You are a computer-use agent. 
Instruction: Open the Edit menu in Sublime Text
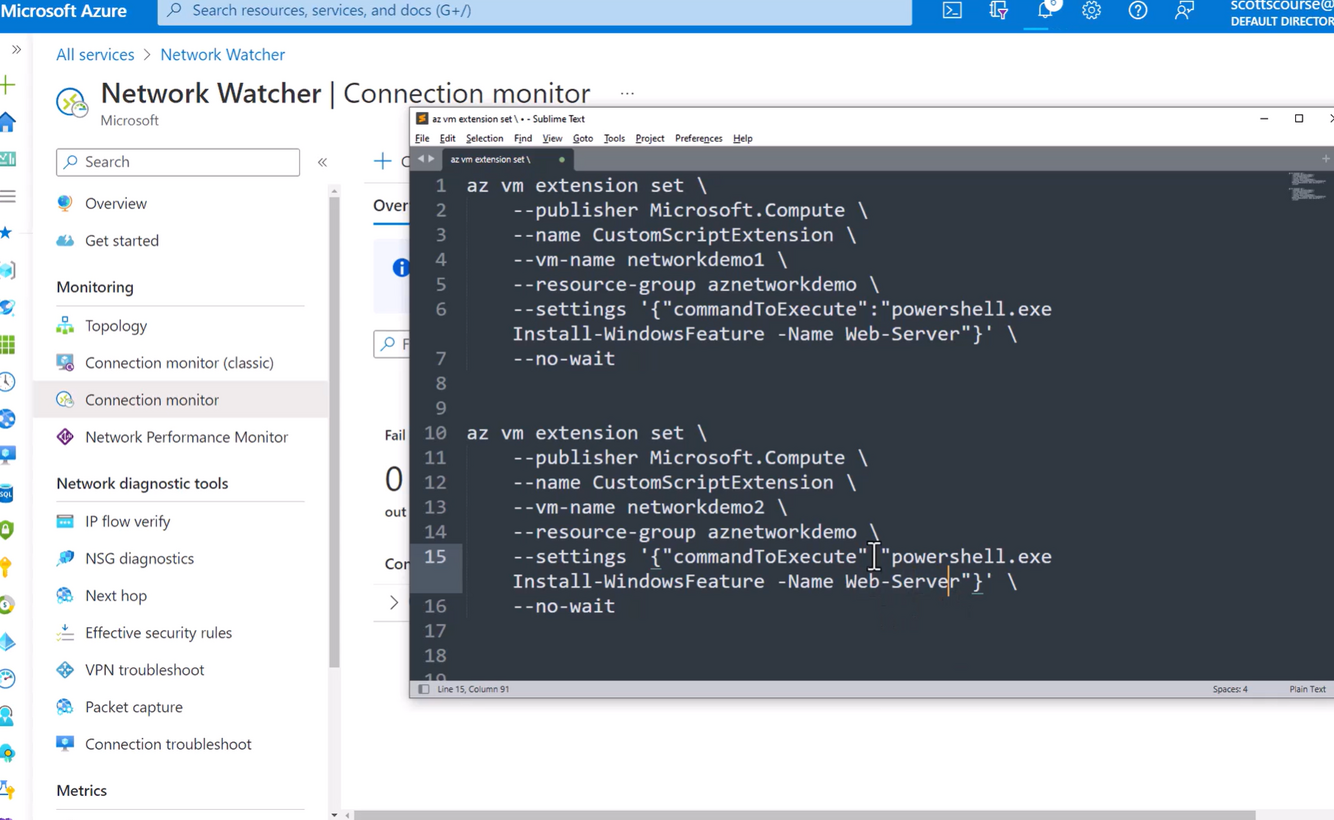coord(447,138)
